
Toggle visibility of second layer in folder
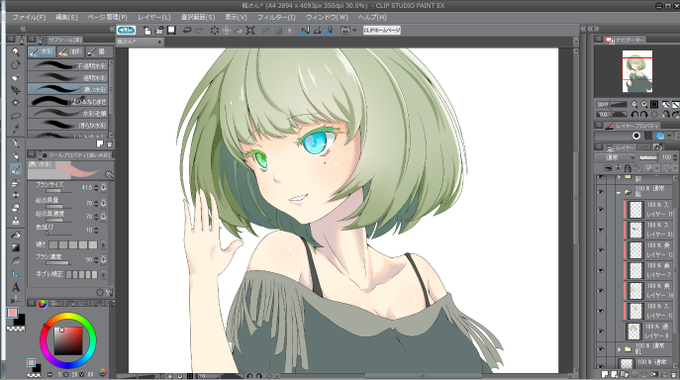601,230
